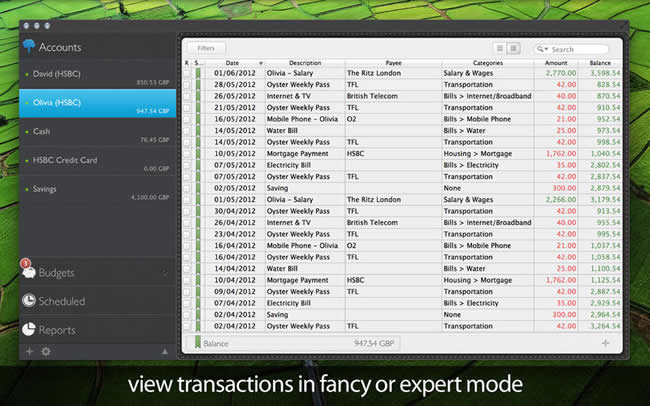Click '3,264.54' balance on last row
The height and width of the screenshot is (406, 650).
[x=605, y=326]
